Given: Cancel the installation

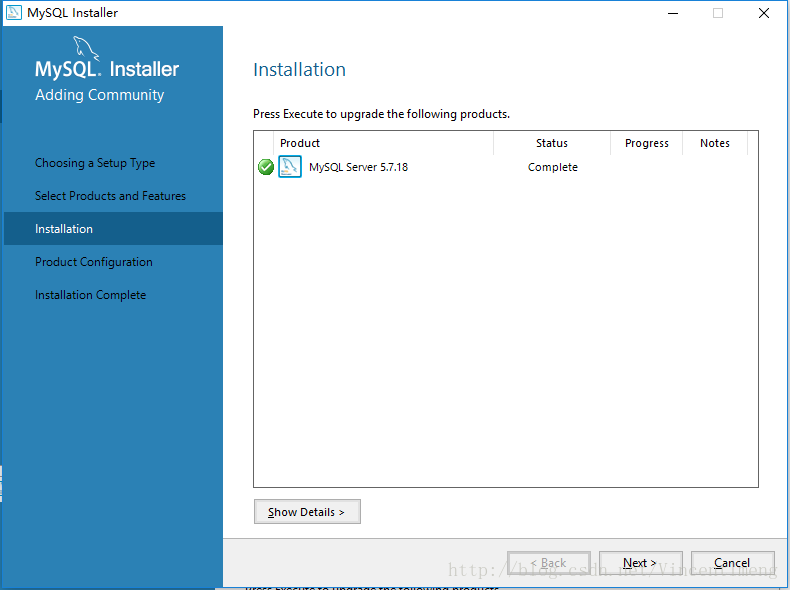Looking at the screenshot, I should click(x=732, y=563).
